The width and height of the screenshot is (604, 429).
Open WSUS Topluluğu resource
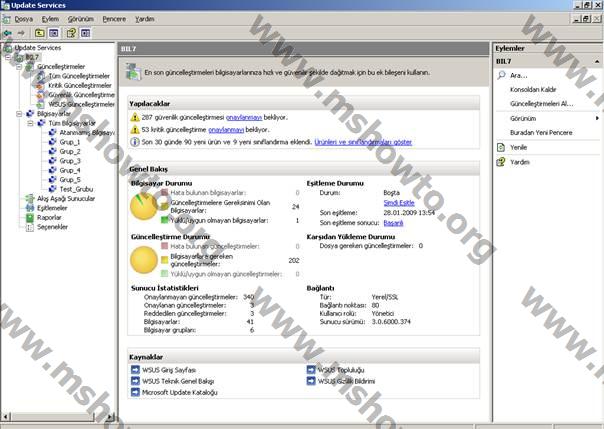tap(341, 370)
